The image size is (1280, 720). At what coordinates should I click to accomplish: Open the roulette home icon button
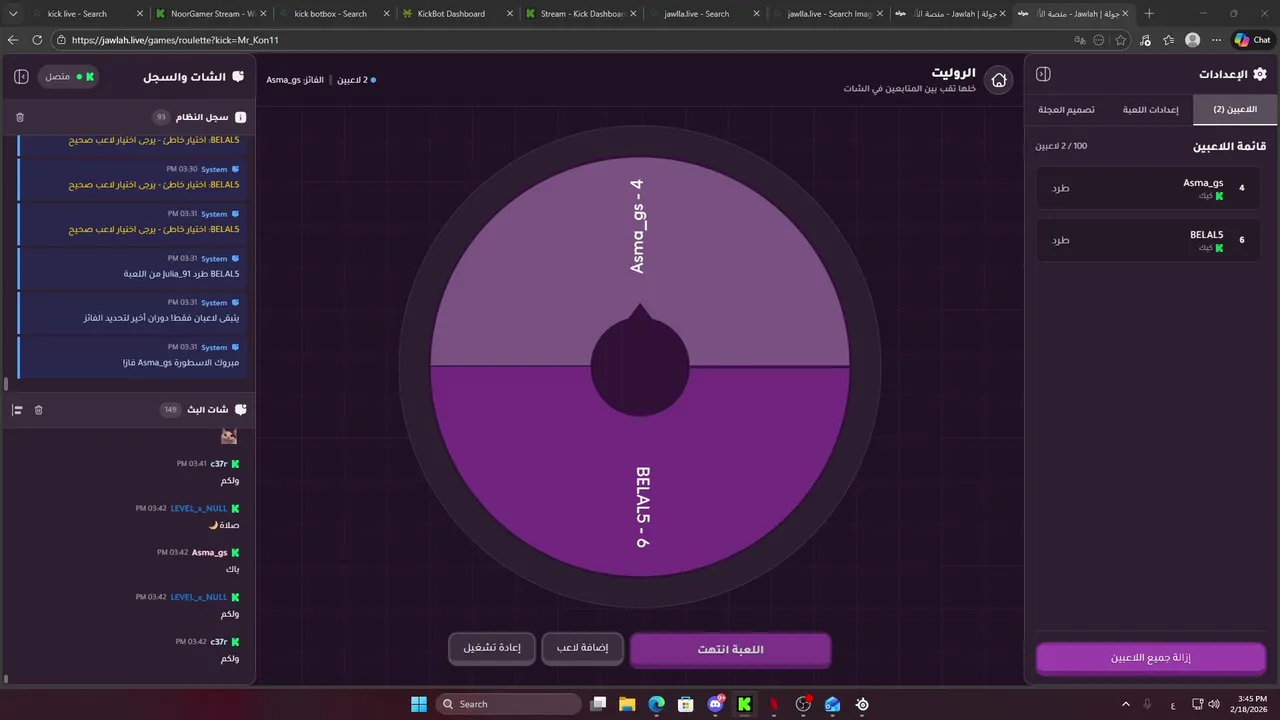click(x=998, y=80)
